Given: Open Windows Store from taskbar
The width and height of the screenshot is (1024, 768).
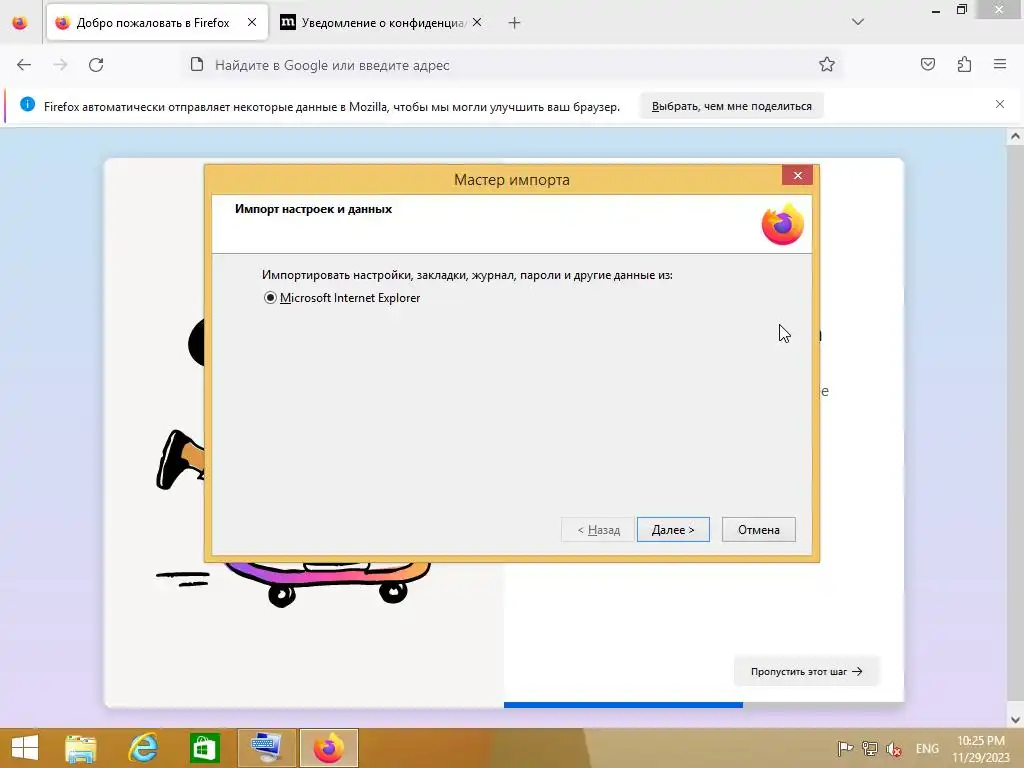Looking at the screenshot, I should [204, 748].
